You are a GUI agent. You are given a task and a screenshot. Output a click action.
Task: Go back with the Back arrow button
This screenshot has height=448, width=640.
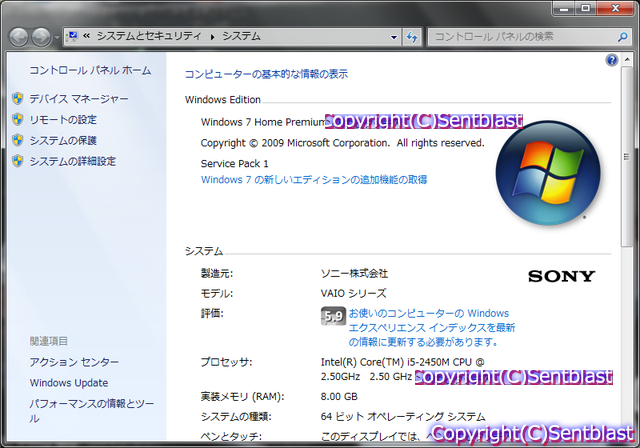coord(19,37)
